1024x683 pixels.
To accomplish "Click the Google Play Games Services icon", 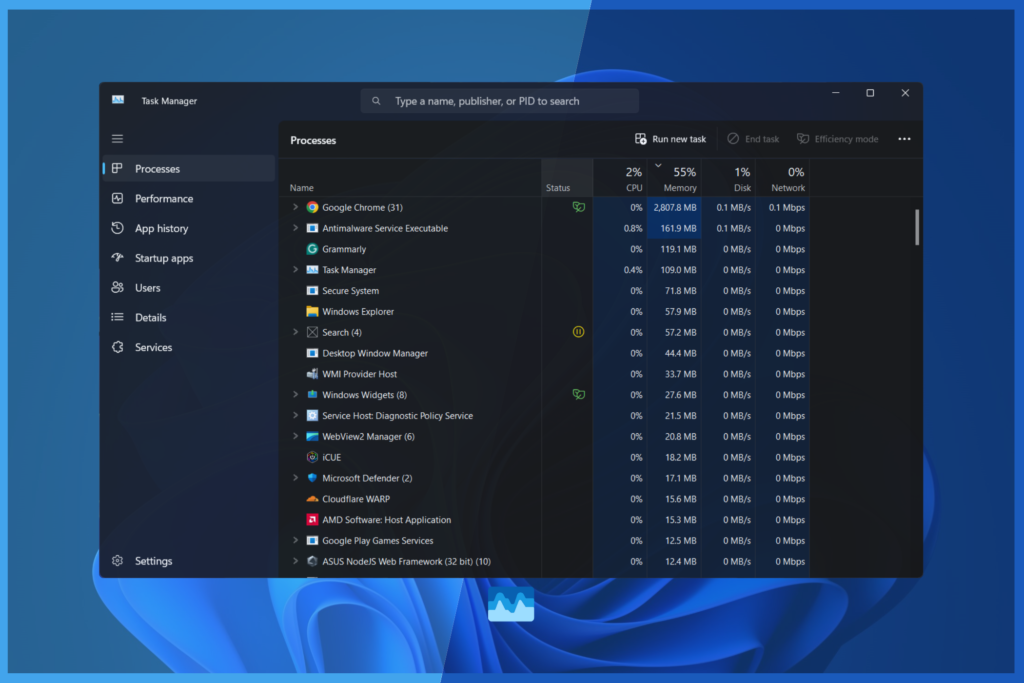I will pos(312,541).
